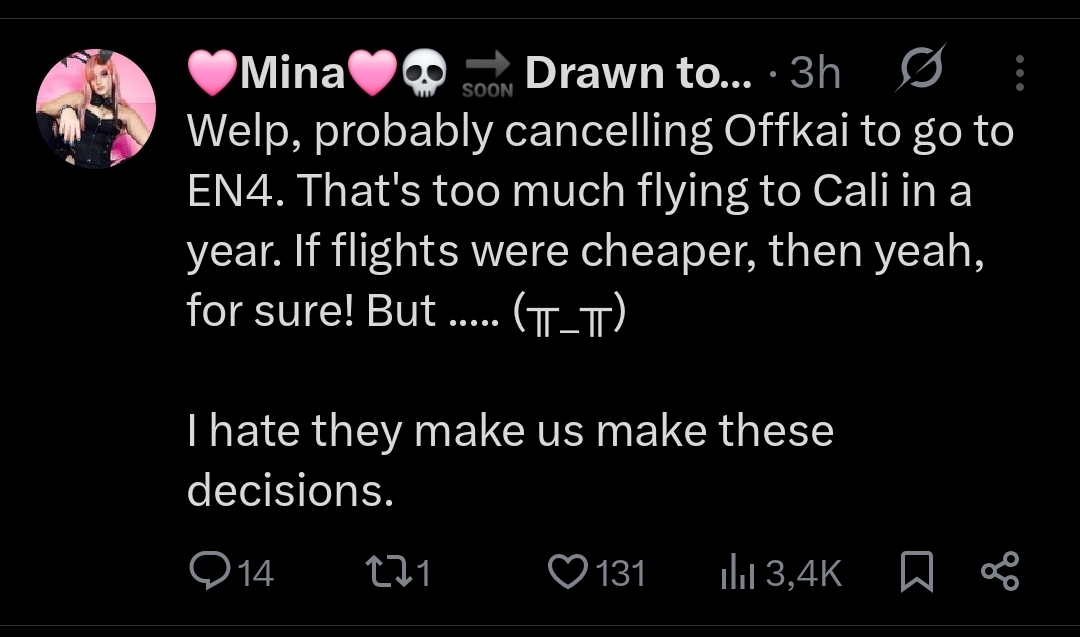Repost this tweet using the arrows icon
Screen dimensions: 1080x637
382,572
